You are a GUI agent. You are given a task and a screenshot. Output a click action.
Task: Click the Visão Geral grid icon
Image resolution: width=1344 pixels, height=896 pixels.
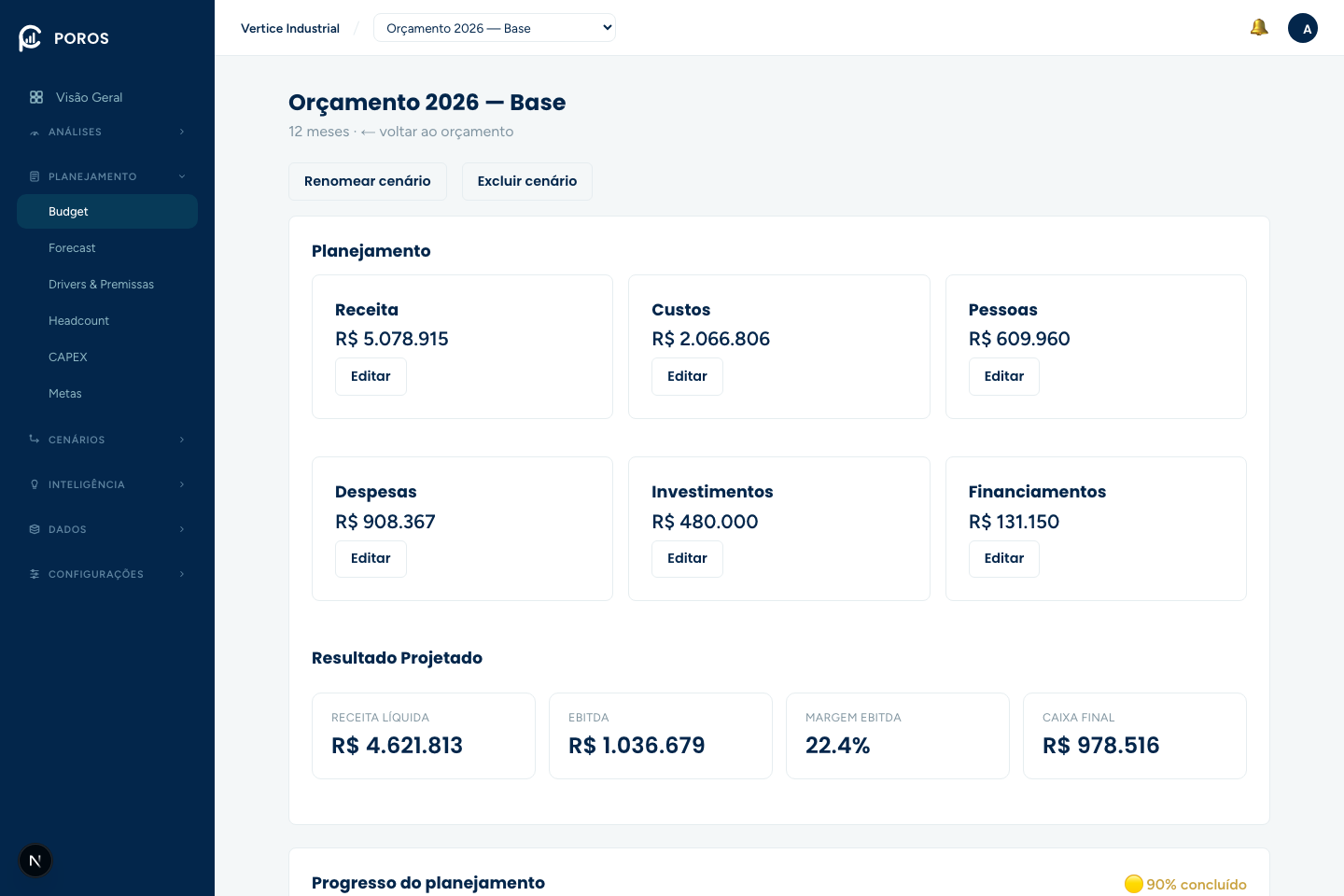pyautogui.click(x=36, y=97)
